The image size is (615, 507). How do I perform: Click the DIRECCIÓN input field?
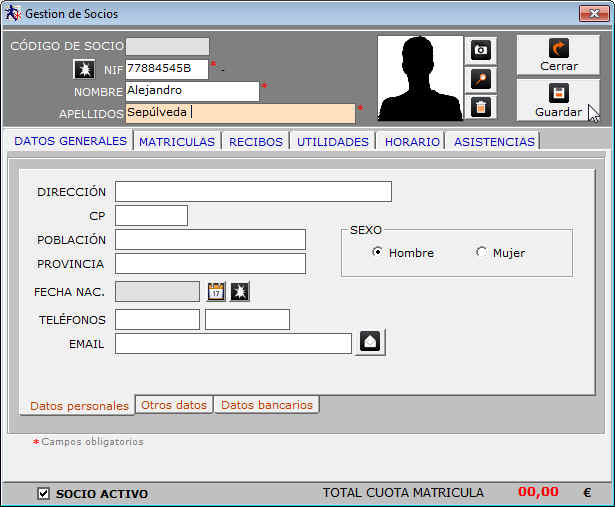coord(253,192)
